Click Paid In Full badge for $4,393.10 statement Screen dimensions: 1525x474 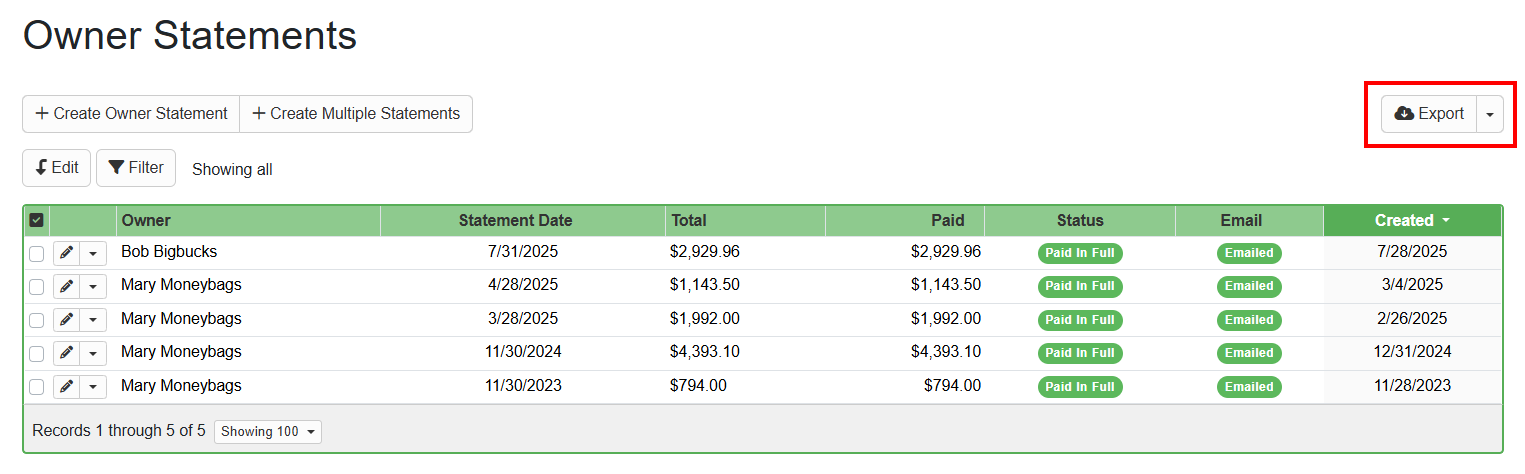(x=1079, y=353)
